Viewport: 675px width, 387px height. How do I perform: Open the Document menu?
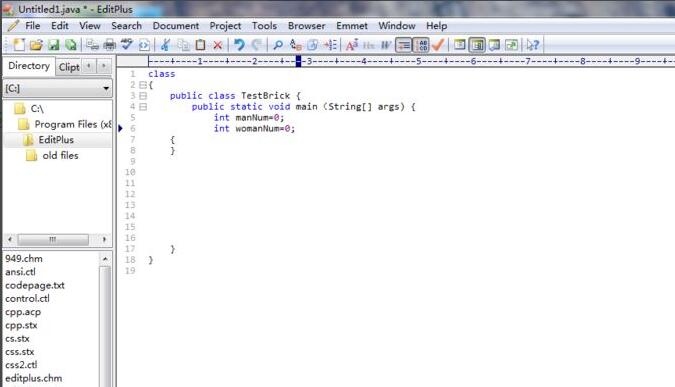(176, 26)
